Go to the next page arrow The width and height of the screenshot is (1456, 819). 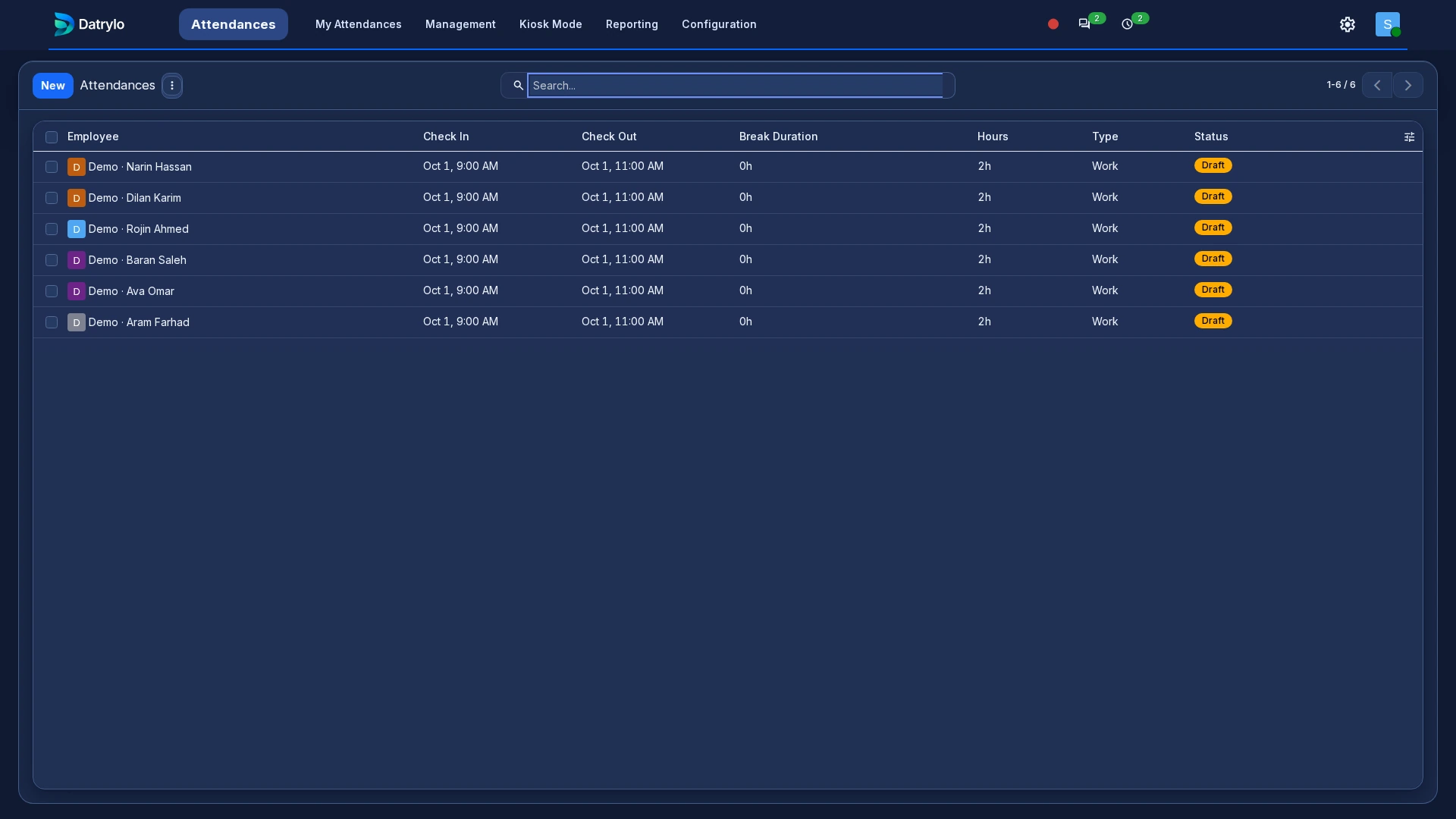click(x=1407, y=85)
